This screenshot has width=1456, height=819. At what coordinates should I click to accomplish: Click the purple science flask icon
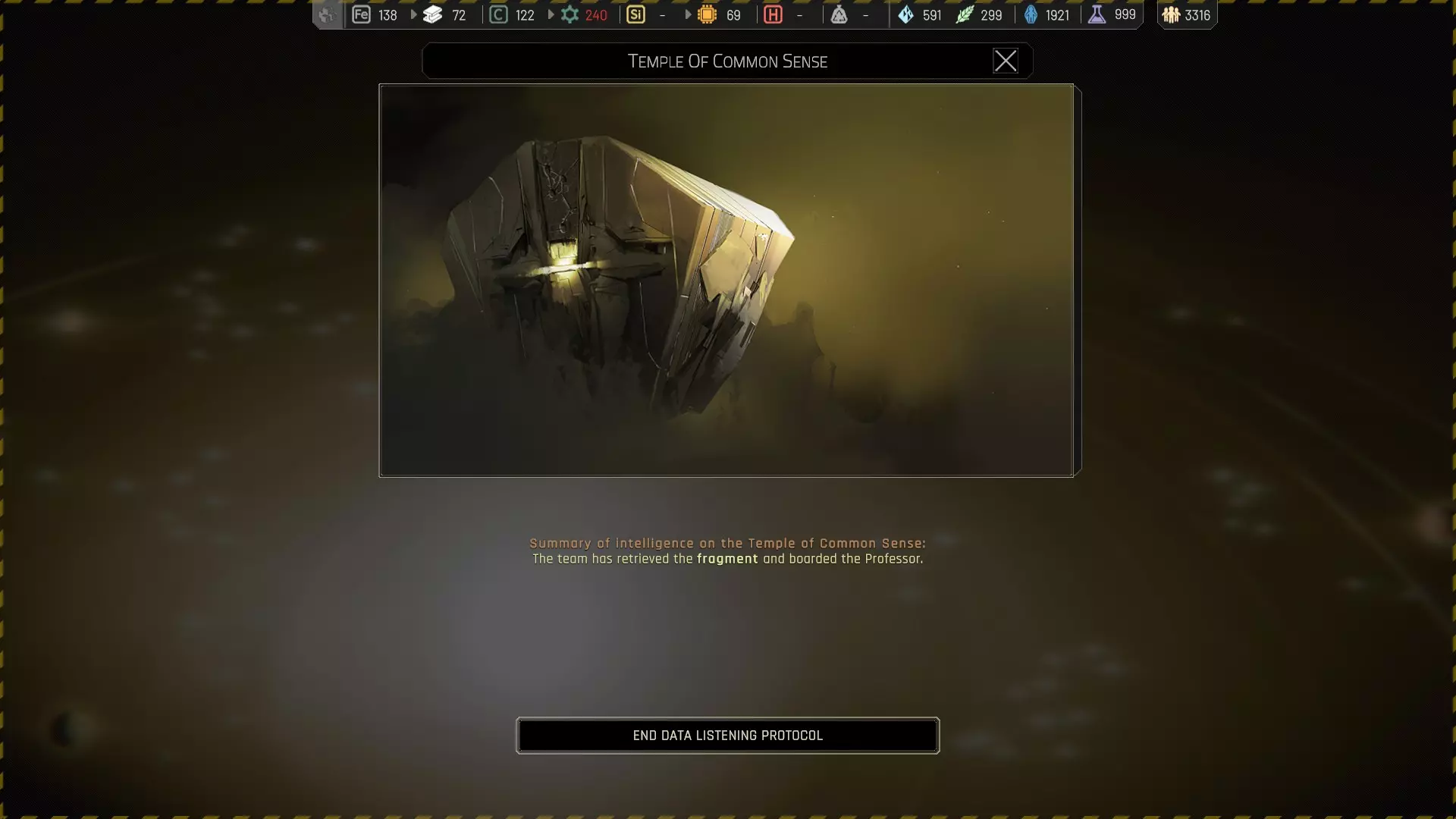click(x=1097, y=14)
